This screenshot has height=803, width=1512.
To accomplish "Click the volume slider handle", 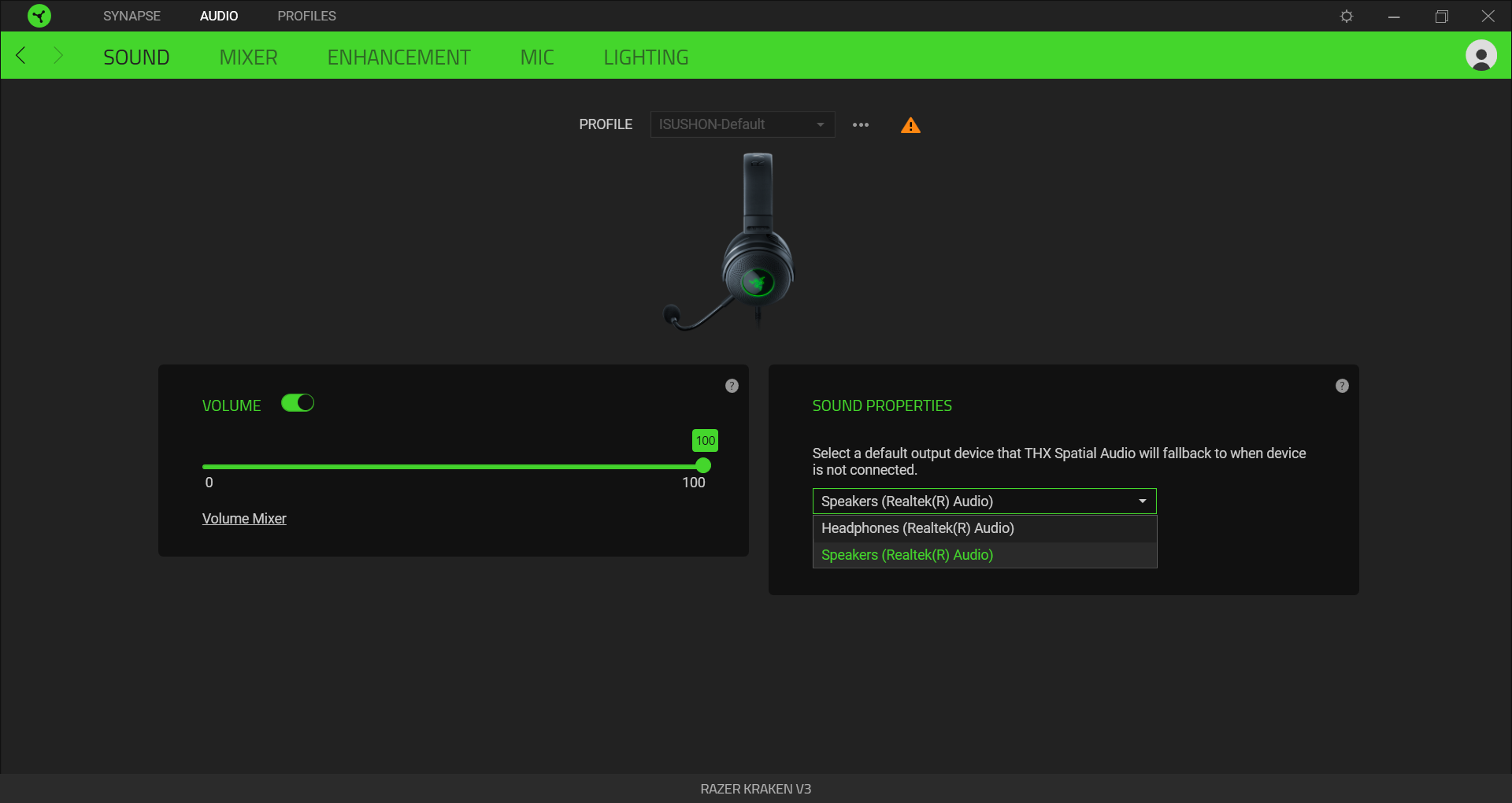I will 703,466.
